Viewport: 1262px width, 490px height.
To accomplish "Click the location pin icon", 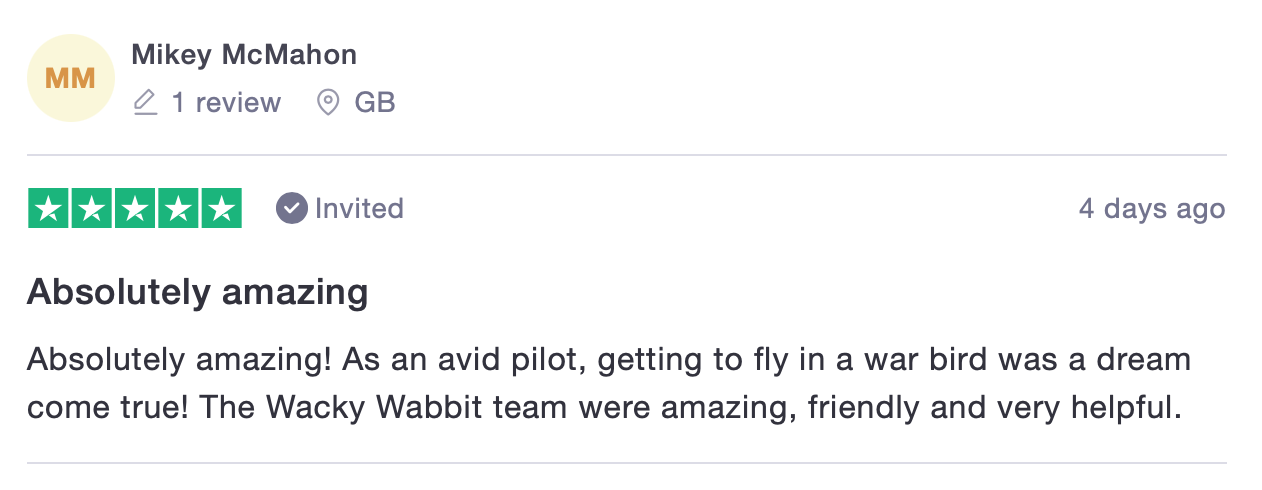I will pos(327,102).
